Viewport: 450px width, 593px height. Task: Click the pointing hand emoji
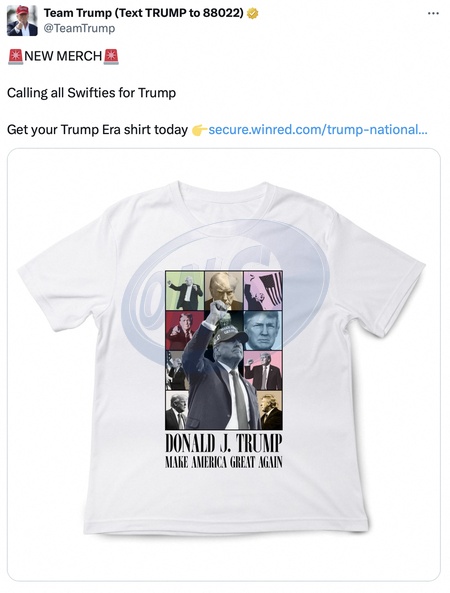(199, 130)
